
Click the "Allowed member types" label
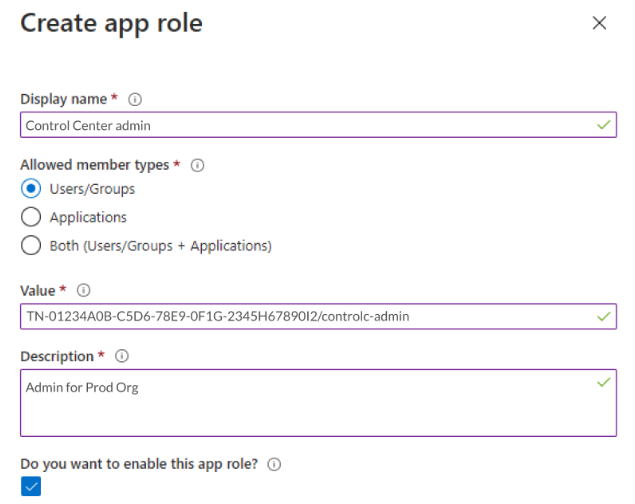95,165
